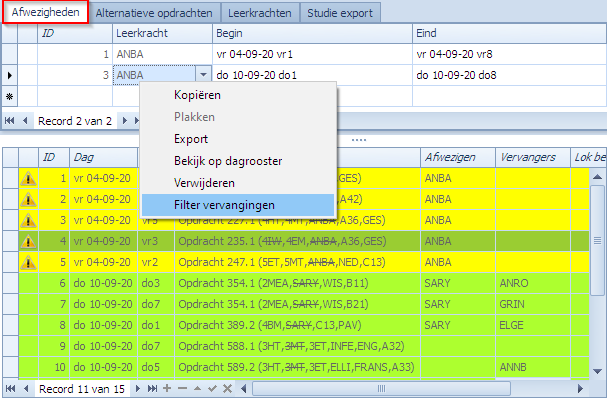The image size is (607, 398).
Task: Jump to last record in lower navigator
Action: (x=153, y=388)
